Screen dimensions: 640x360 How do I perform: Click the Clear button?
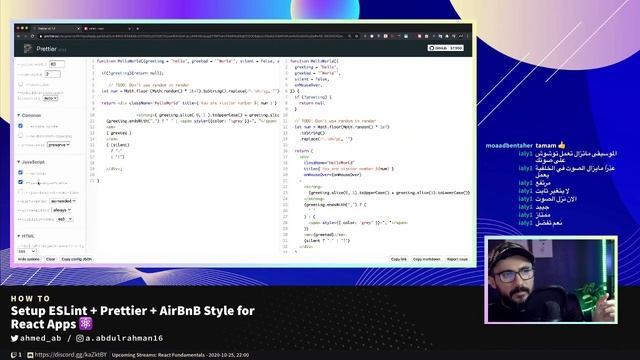[x=51, y=259]
